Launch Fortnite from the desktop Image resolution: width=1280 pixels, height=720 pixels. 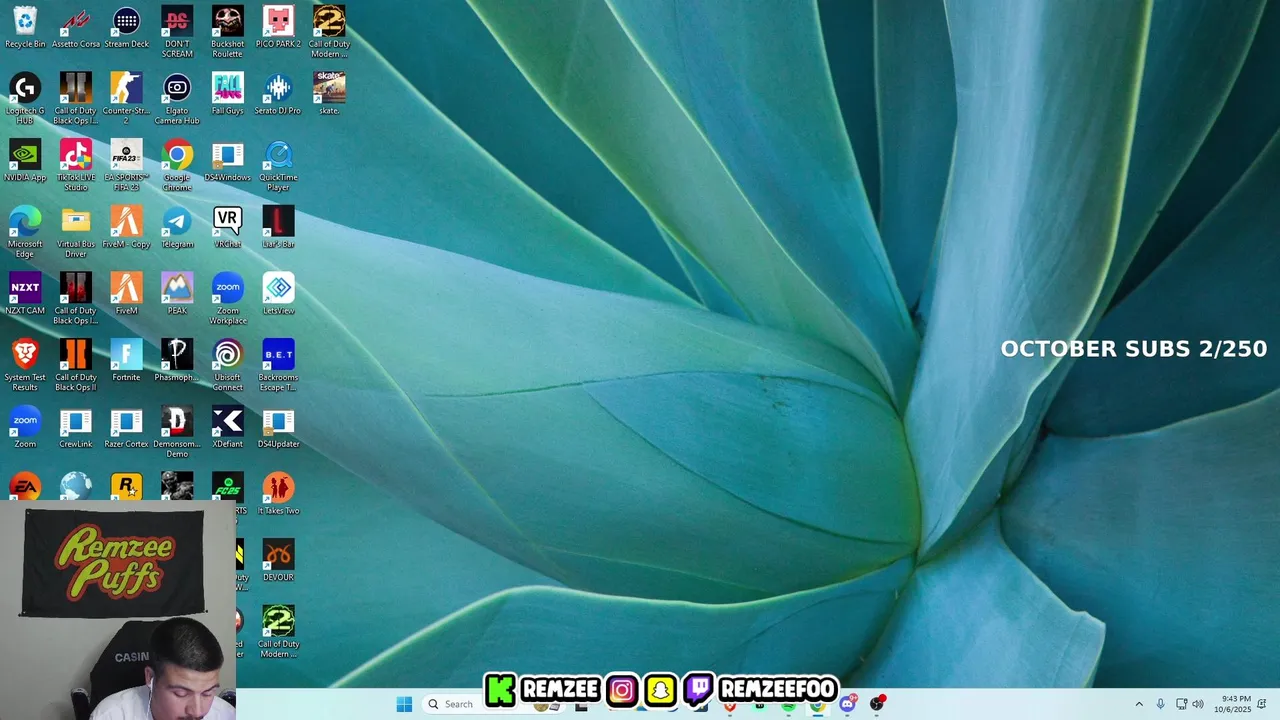(x=127, y=360)
